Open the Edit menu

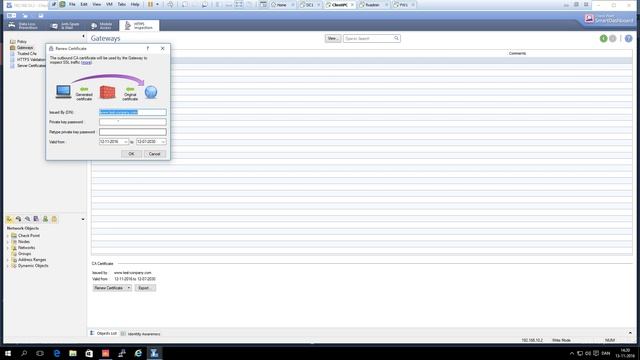tap(84, 4)
